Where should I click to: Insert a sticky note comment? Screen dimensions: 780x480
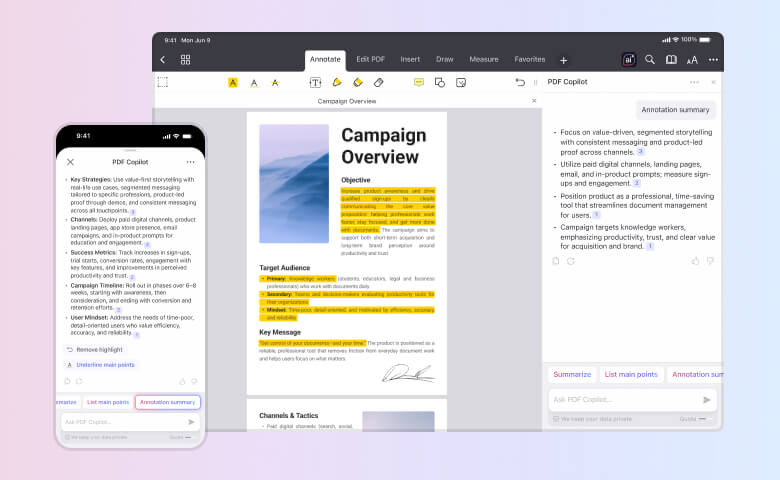pyautogui.click(x=419, y=82)
